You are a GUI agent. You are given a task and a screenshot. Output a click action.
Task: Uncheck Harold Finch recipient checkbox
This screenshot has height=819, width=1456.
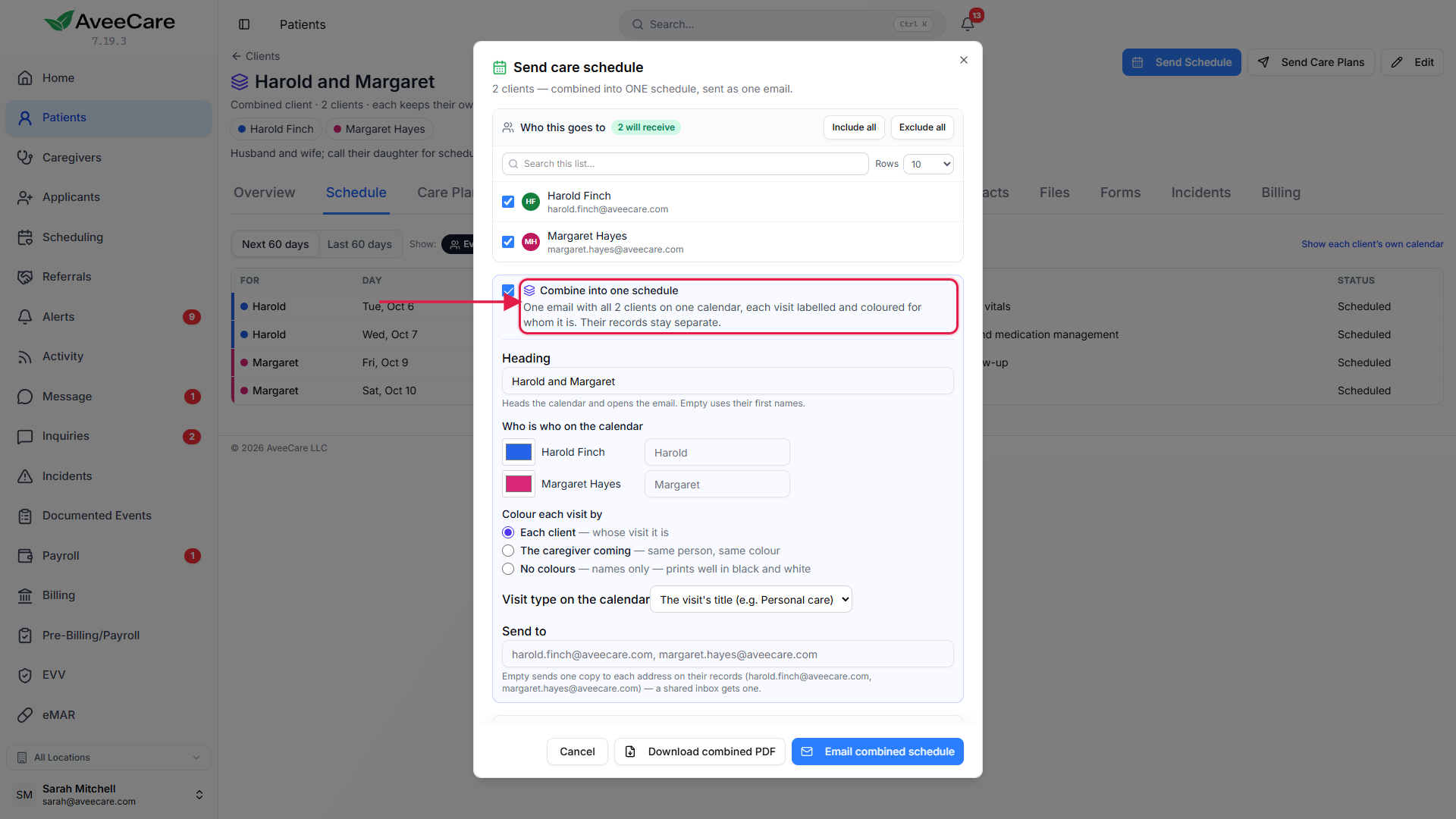[x=508, y=202]
